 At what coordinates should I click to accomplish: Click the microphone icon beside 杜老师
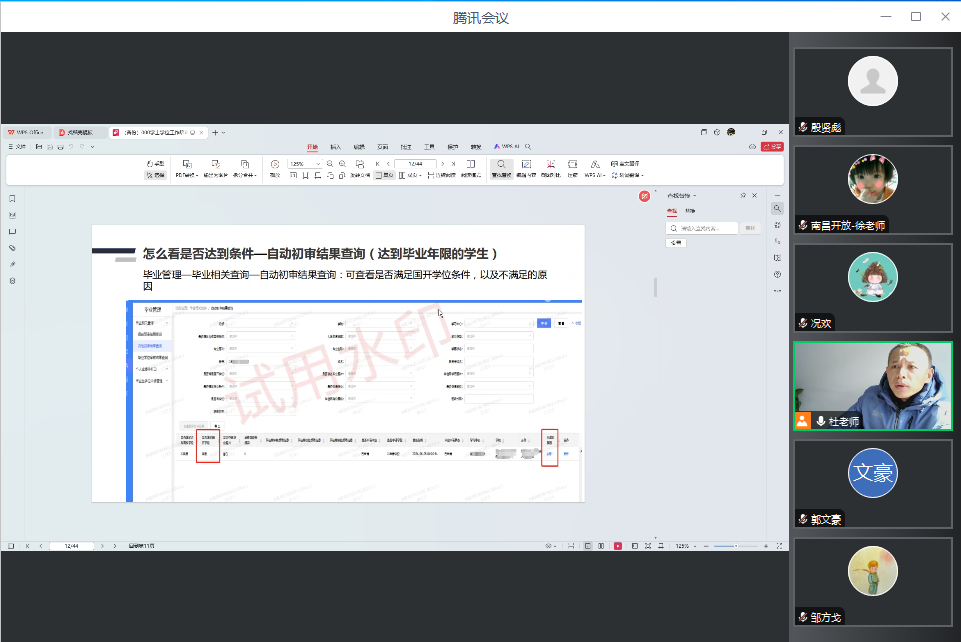pyautogui.click(x=822, y=421)
